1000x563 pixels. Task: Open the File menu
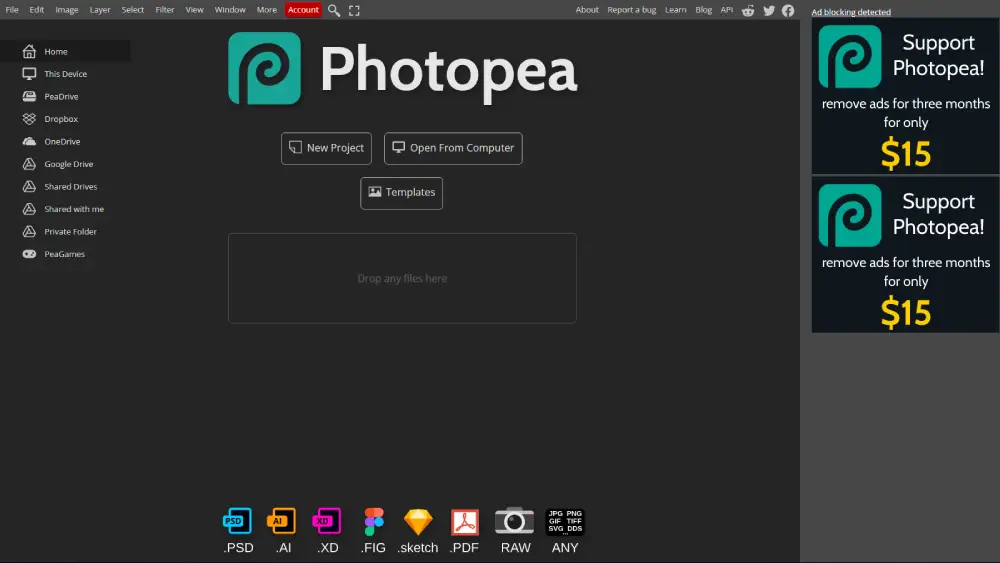(x=12, y=10)
